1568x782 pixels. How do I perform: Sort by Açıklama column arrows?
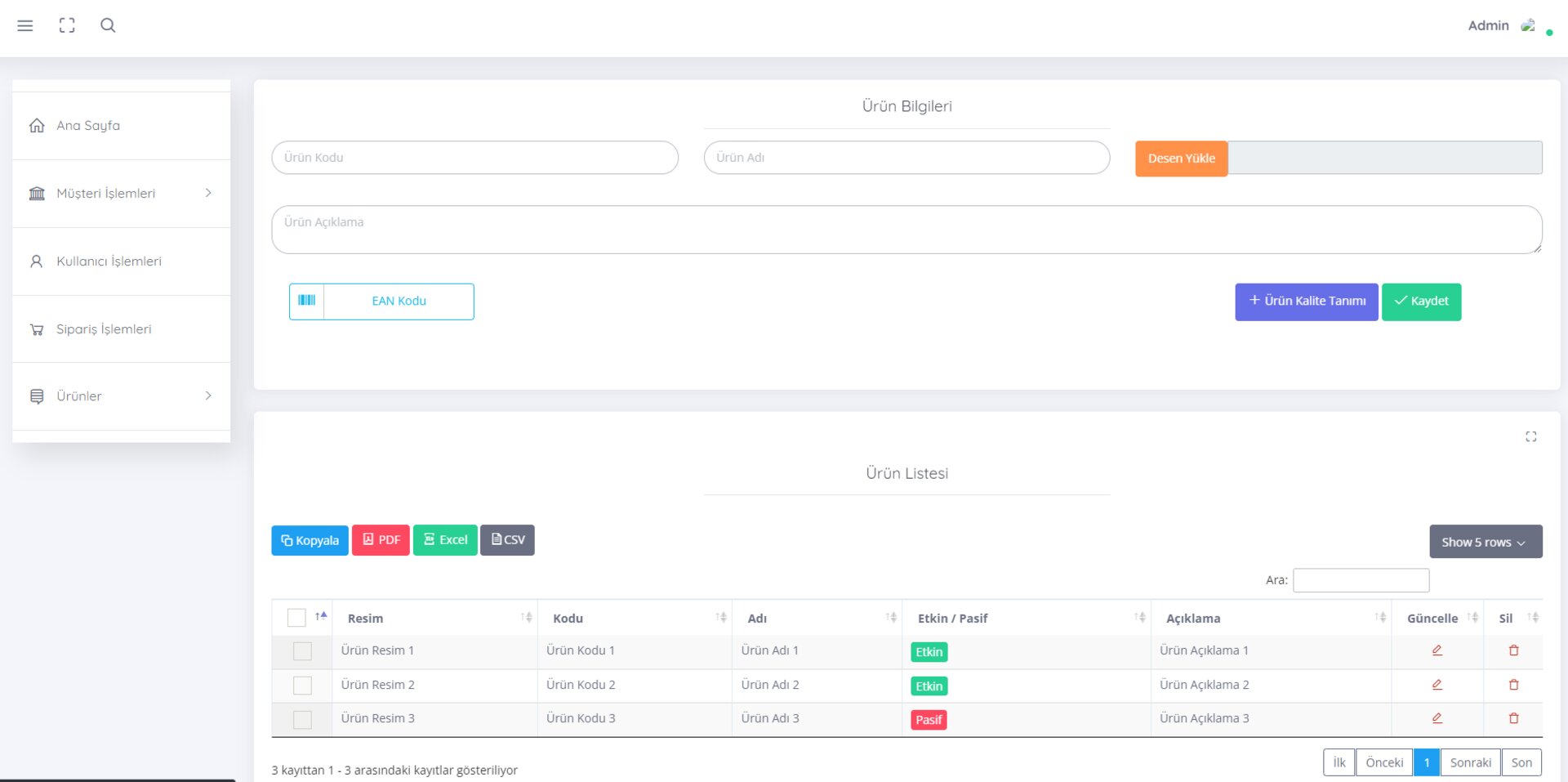1380,618
